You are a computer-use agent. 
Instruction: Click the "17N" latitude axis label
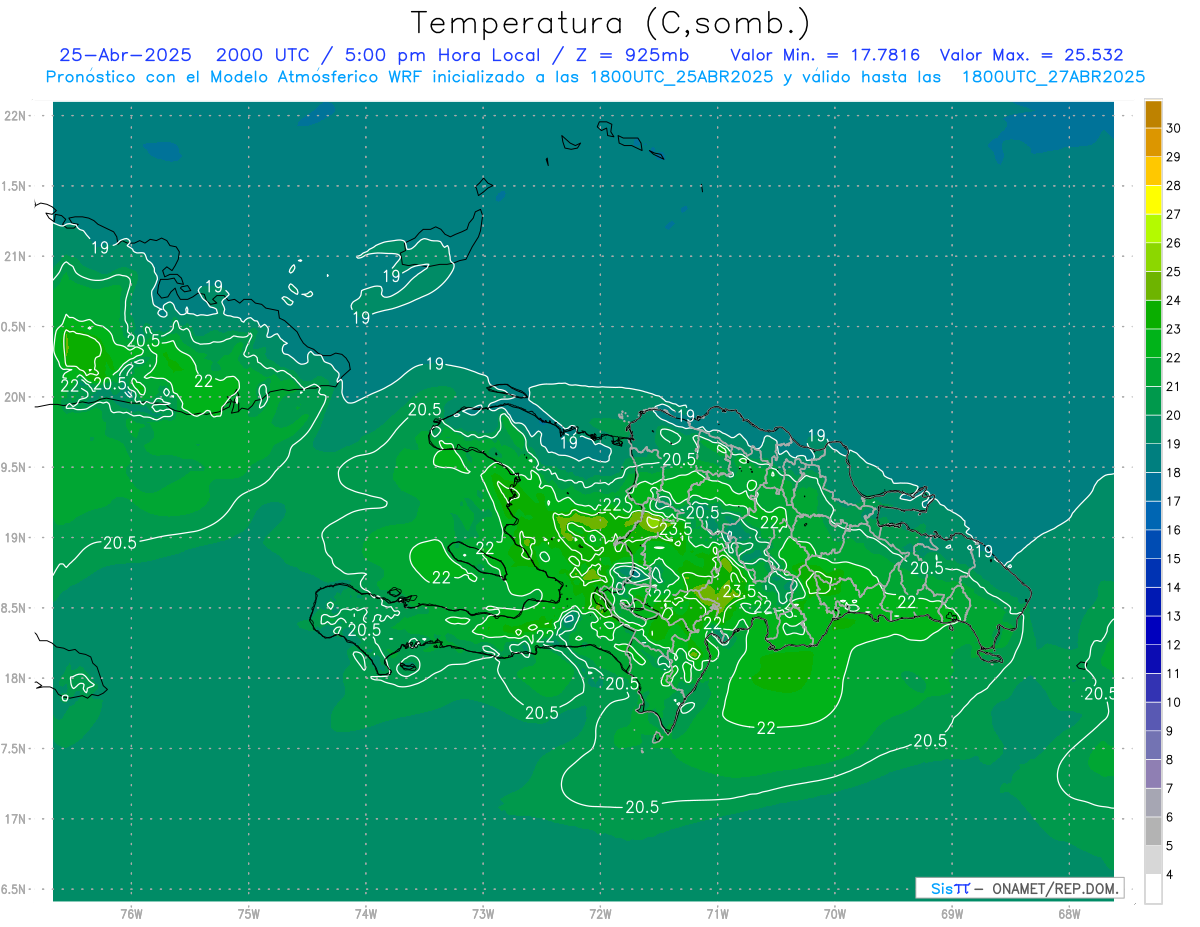[15, 819]
